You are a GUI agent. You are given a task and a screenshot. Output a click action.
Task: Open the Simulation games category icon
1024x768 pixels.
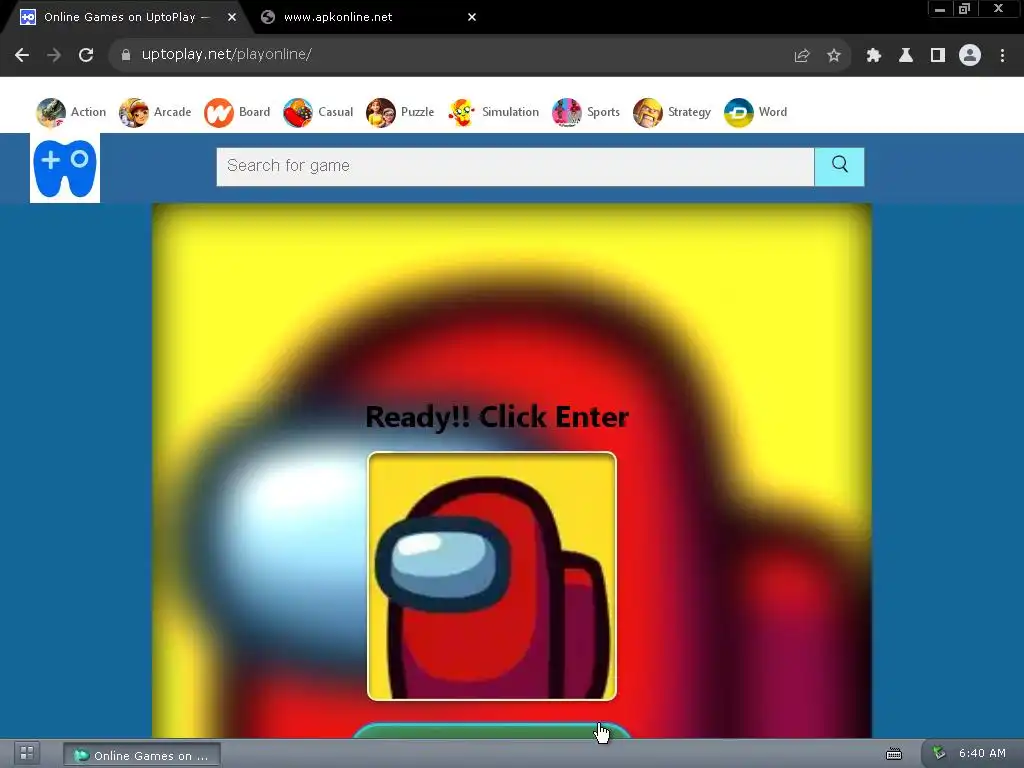pos(462,112)
